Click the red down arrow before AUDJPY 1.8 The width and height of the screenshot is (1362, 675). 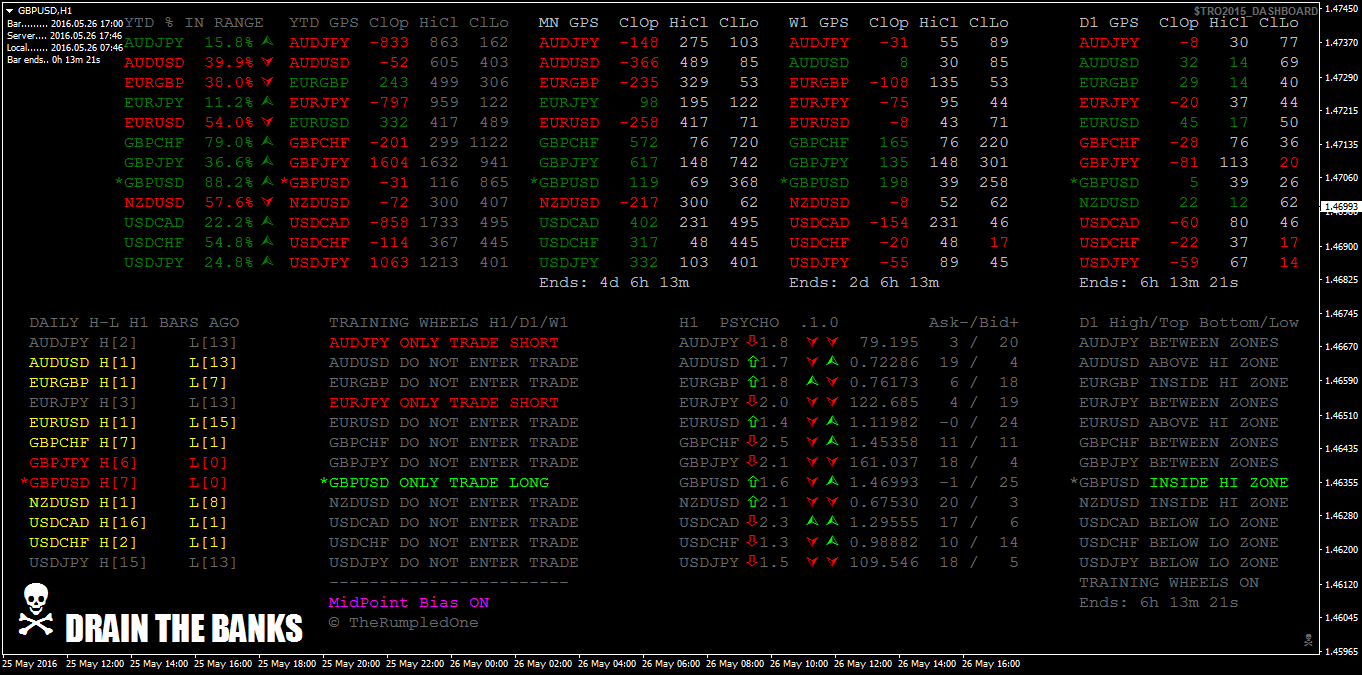click(752, 342)
